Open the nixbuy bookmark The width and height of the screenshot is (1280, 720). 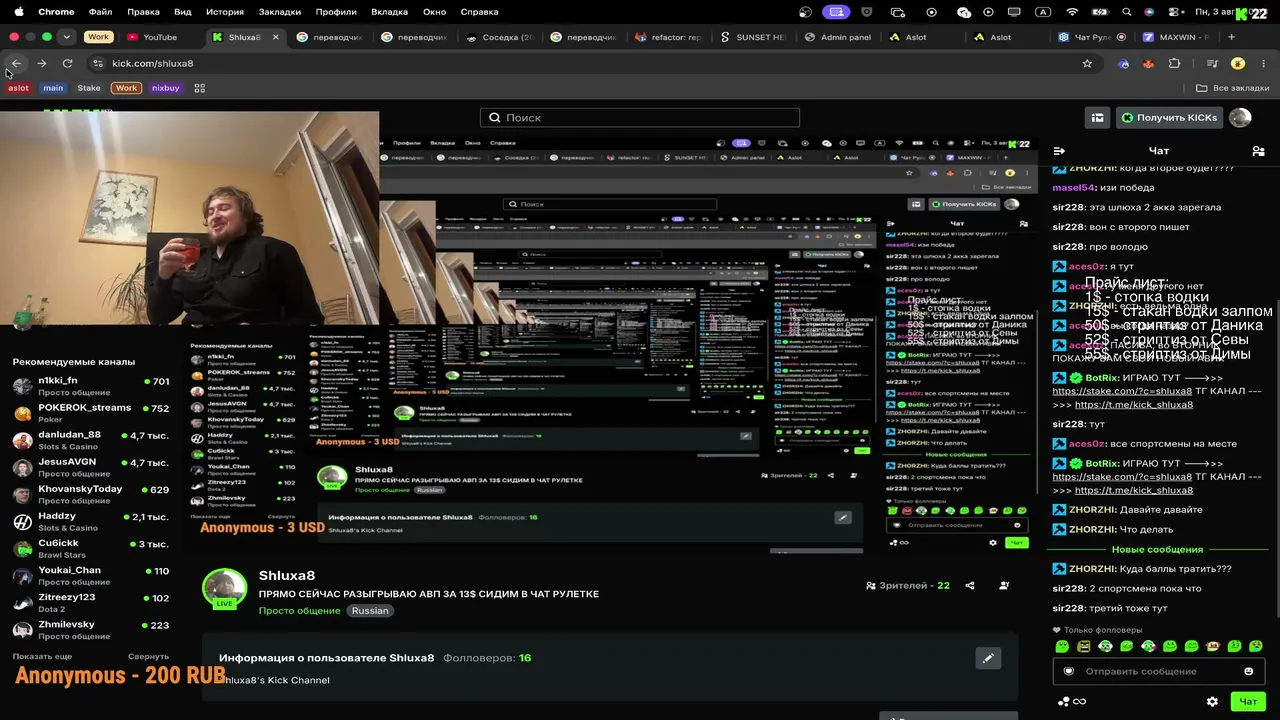pyautogui.click(x=165, y=88)
